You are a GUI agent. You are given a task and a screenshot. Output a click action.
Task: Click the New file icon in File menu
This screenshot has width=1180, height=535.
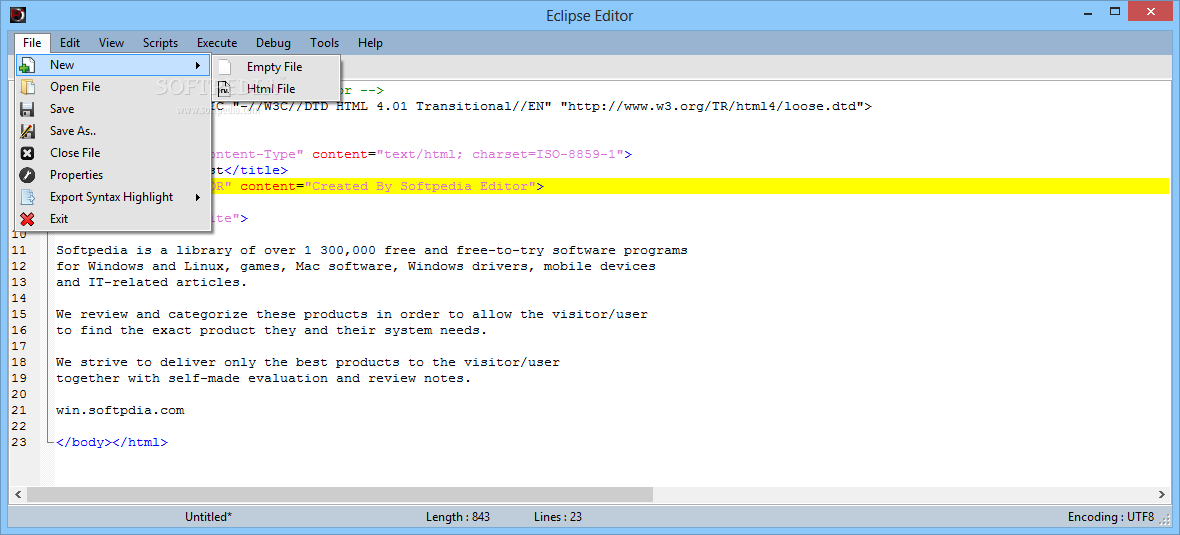coord(27,65)
